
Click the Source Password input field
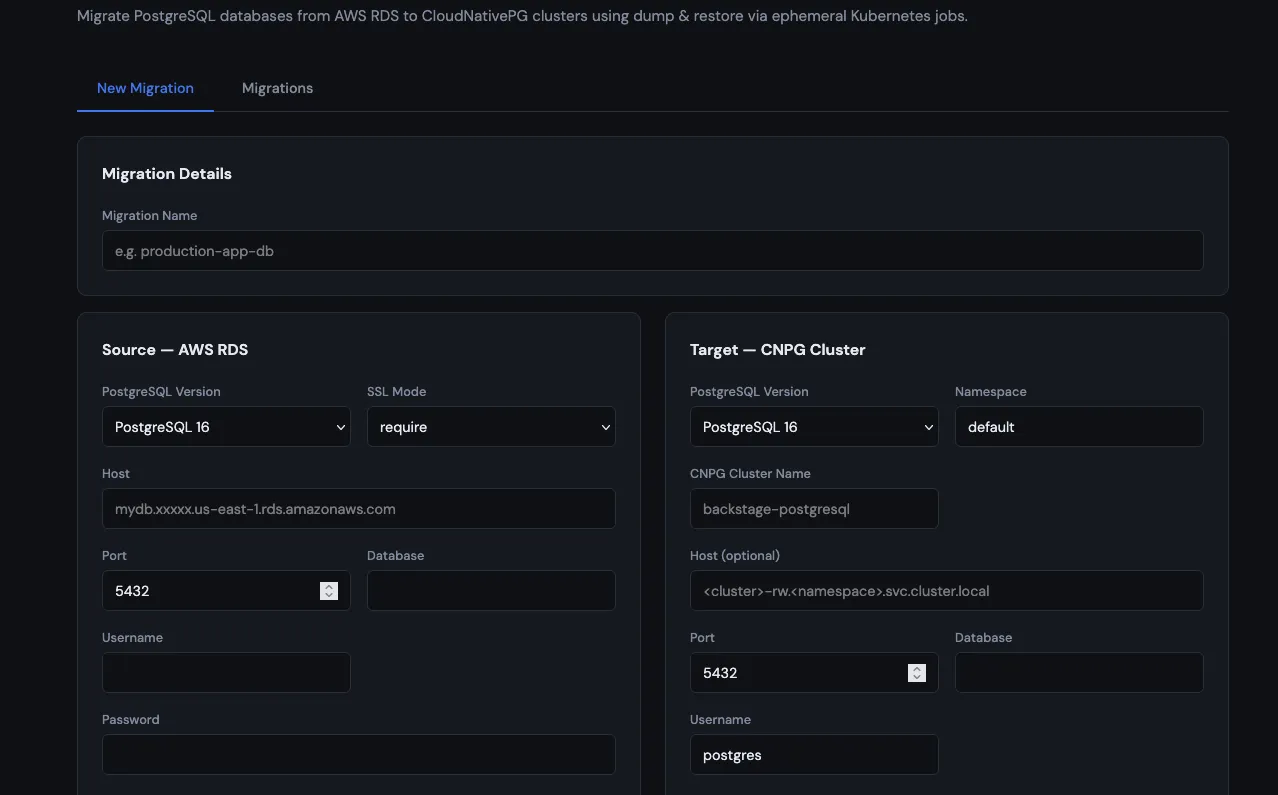[358, 755]
